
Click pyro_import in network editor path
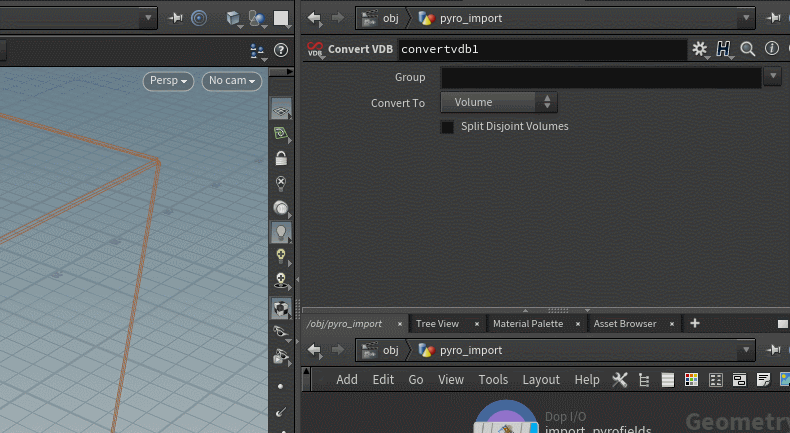461,350
